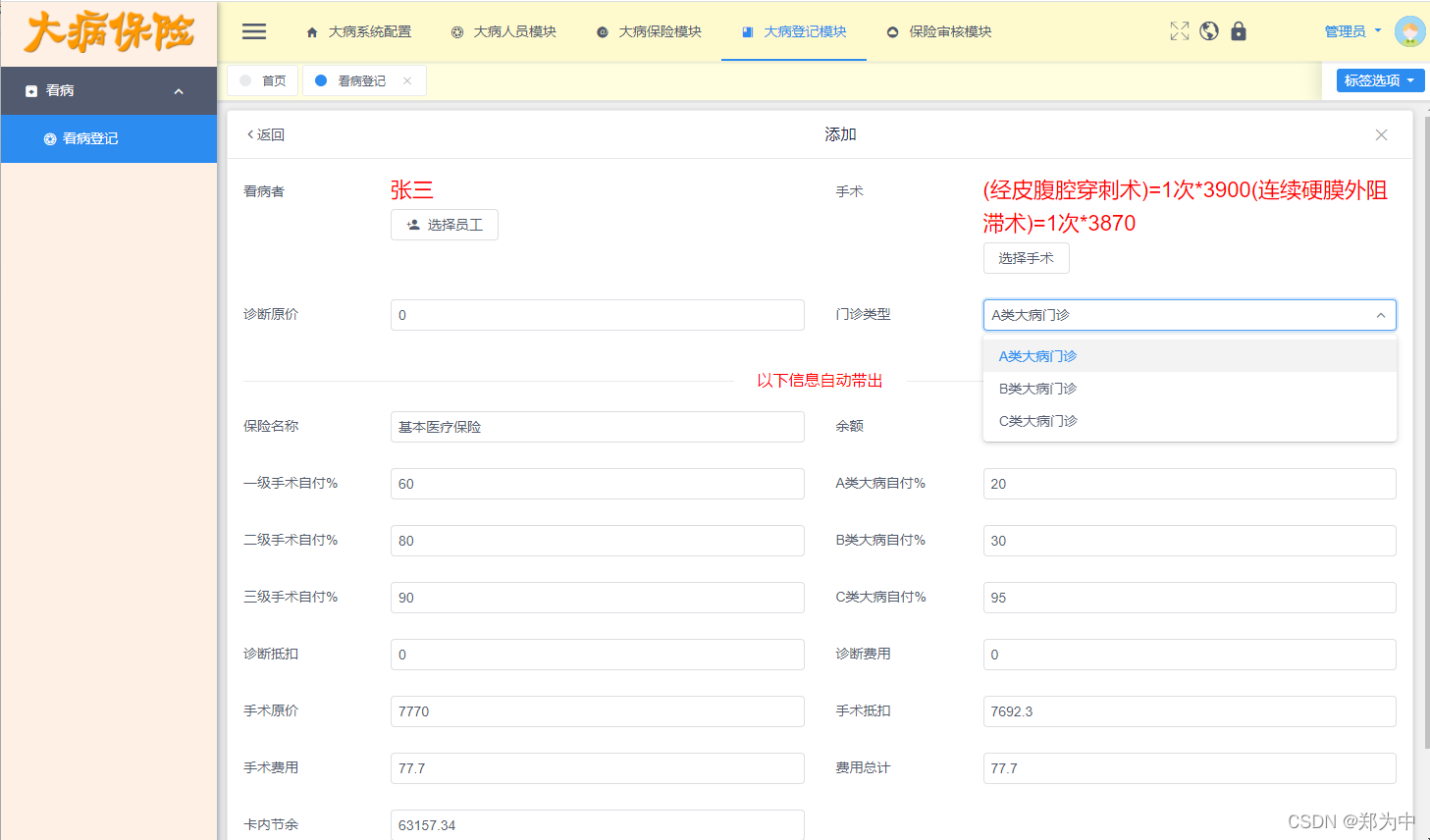Viewport: 1430px width, 840px height.
Task: Select B类大病门诊 from the dropdown
Action: point(1037,388)
